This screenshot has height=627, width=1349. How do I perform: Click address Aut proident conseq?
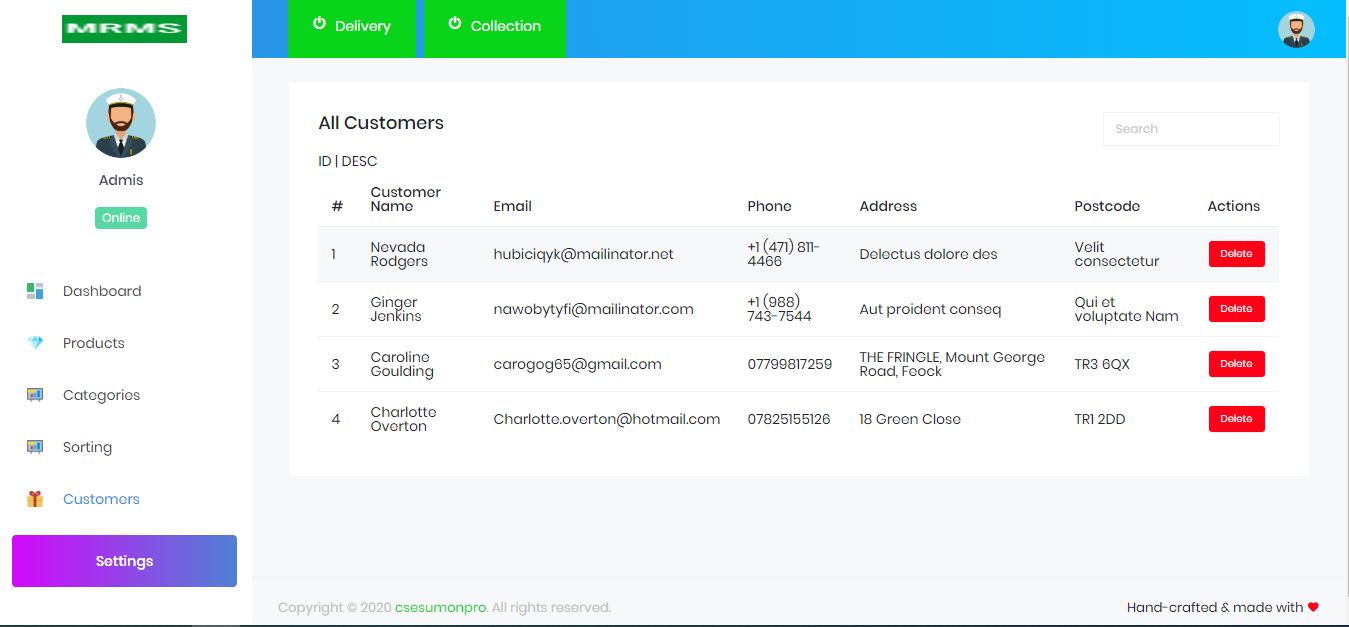[930, 309]
